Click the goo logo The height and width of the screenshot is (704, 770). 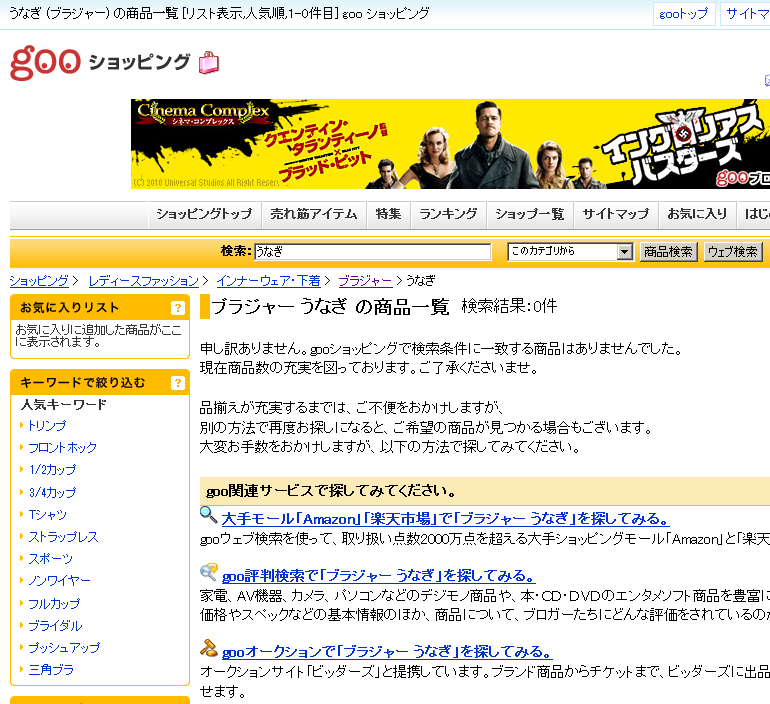point(45,62)
